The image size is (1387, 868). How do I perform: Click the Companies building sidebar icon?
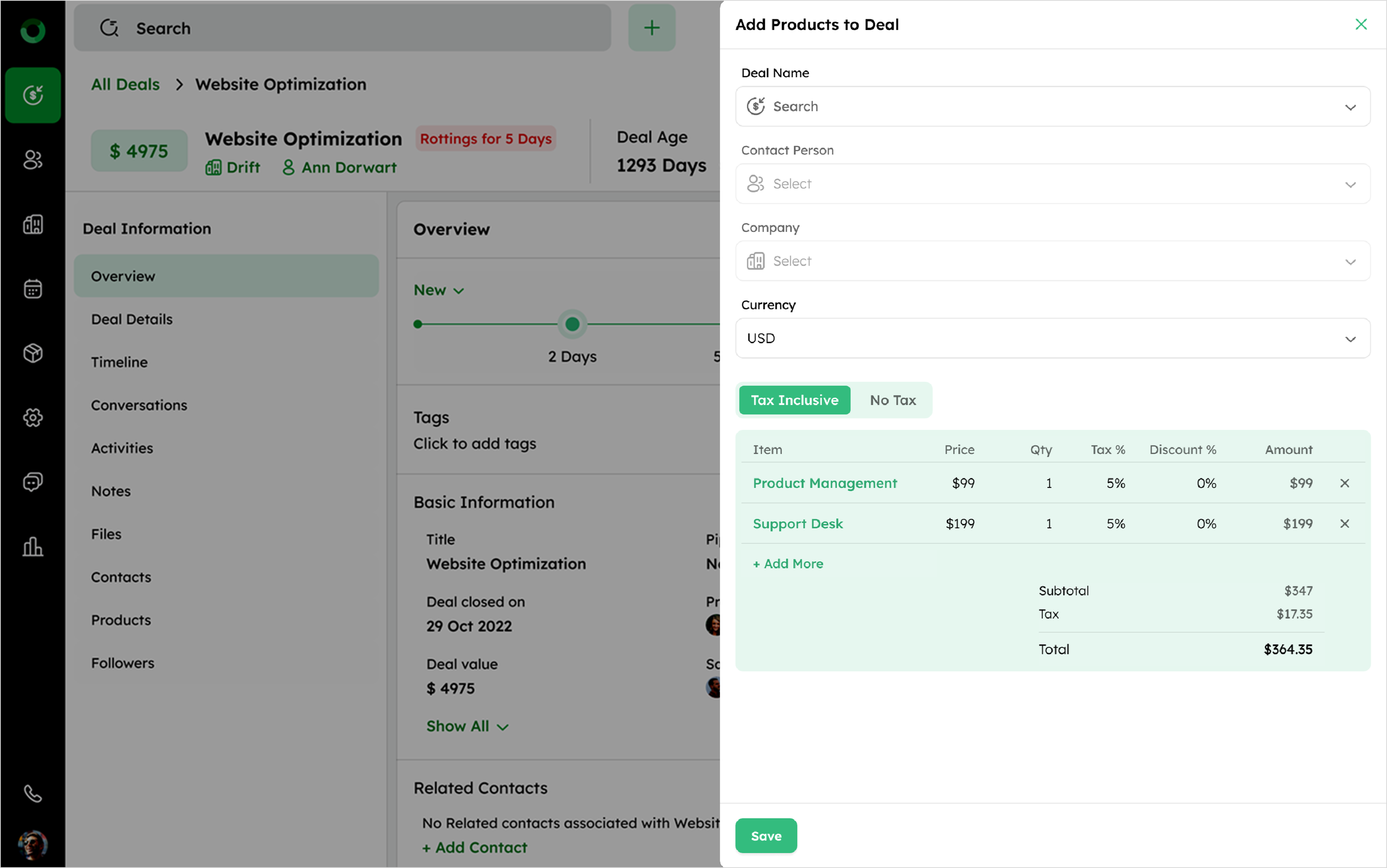point(33,224)
